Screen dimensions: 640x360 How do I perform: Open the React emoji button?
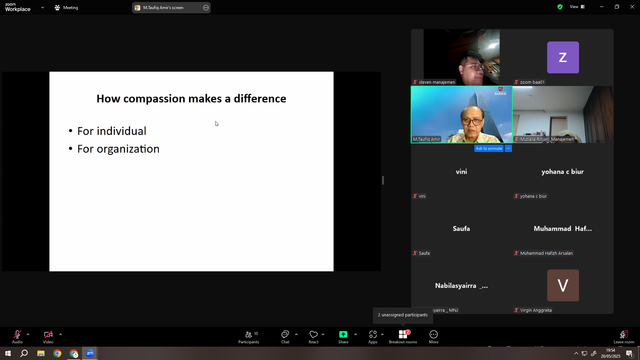(x=313, y=337)
